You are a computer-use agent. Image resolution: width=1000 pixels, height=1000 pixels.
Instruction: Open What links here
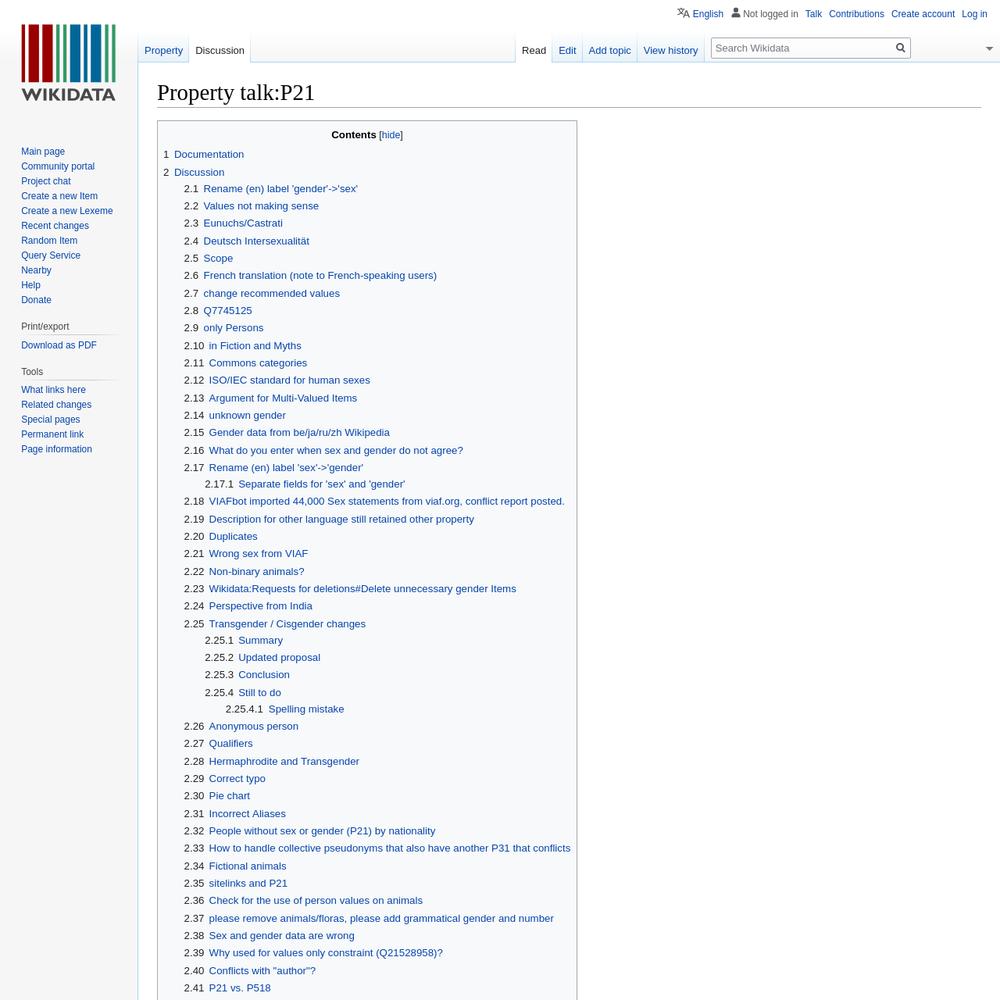coord(53,390)
